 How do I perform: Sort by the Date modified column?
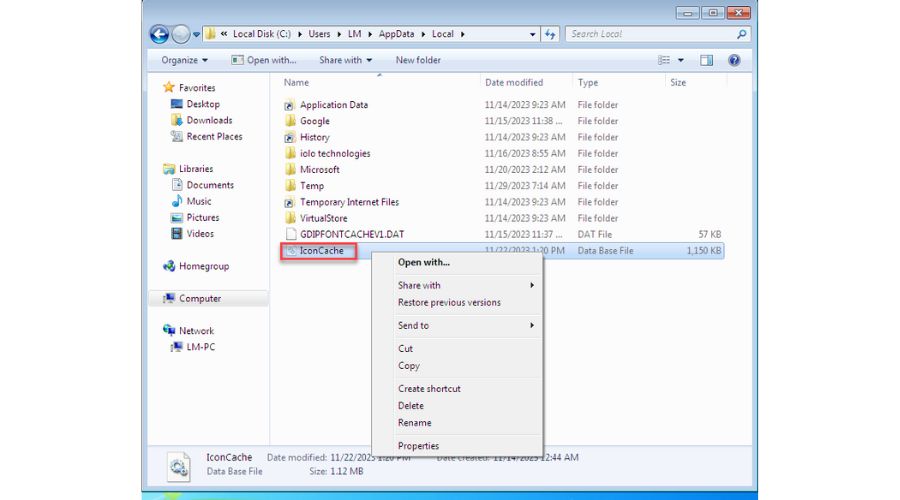514,83
